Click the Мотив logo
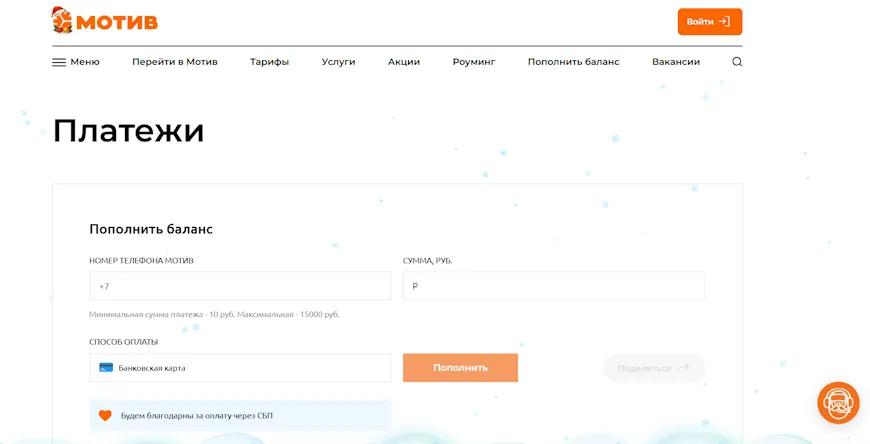The image size is (870, 444). (x=105, y=20)
